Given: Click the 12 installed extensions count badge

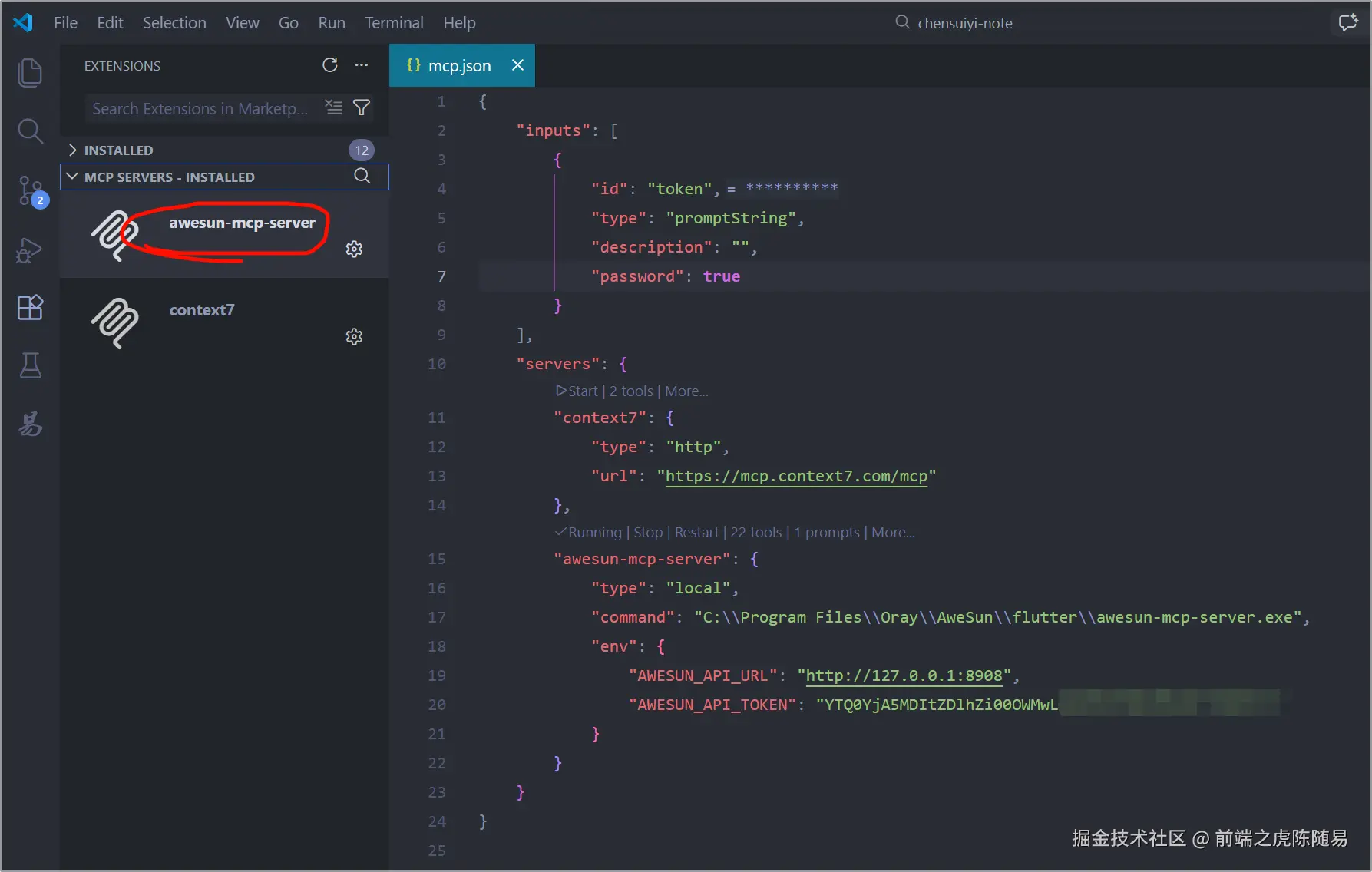Looking at the screenshot, I should coord(362,150).
